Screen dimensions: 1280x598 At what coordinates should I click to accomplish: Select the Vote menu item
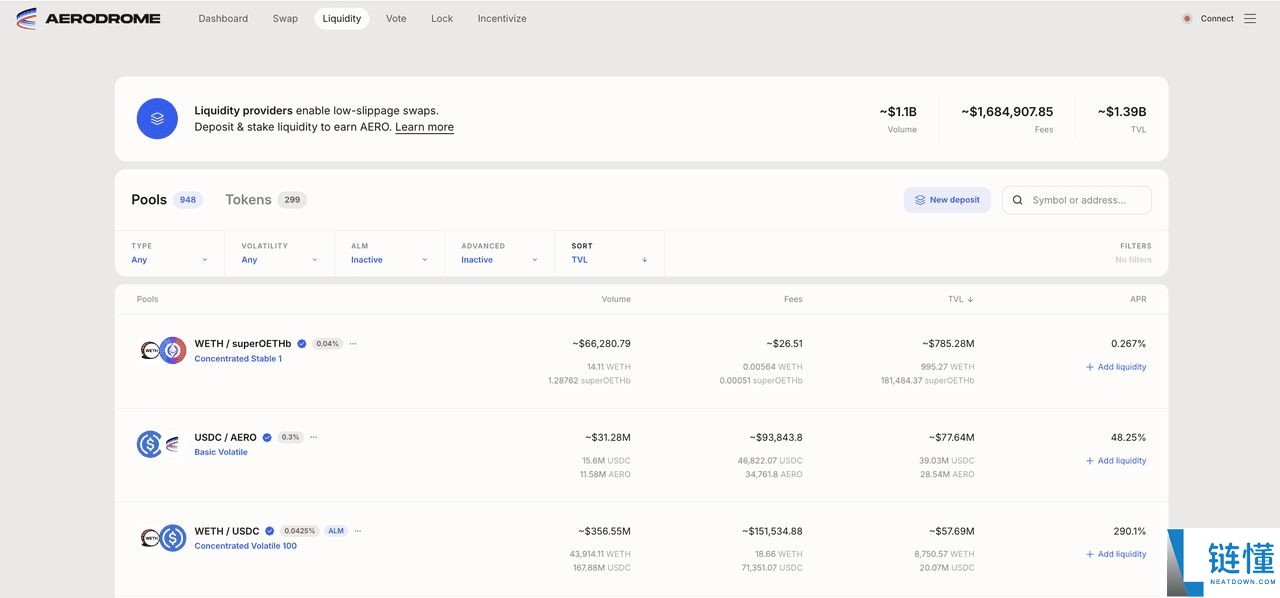pyautogui.click(x=396, y=18)
